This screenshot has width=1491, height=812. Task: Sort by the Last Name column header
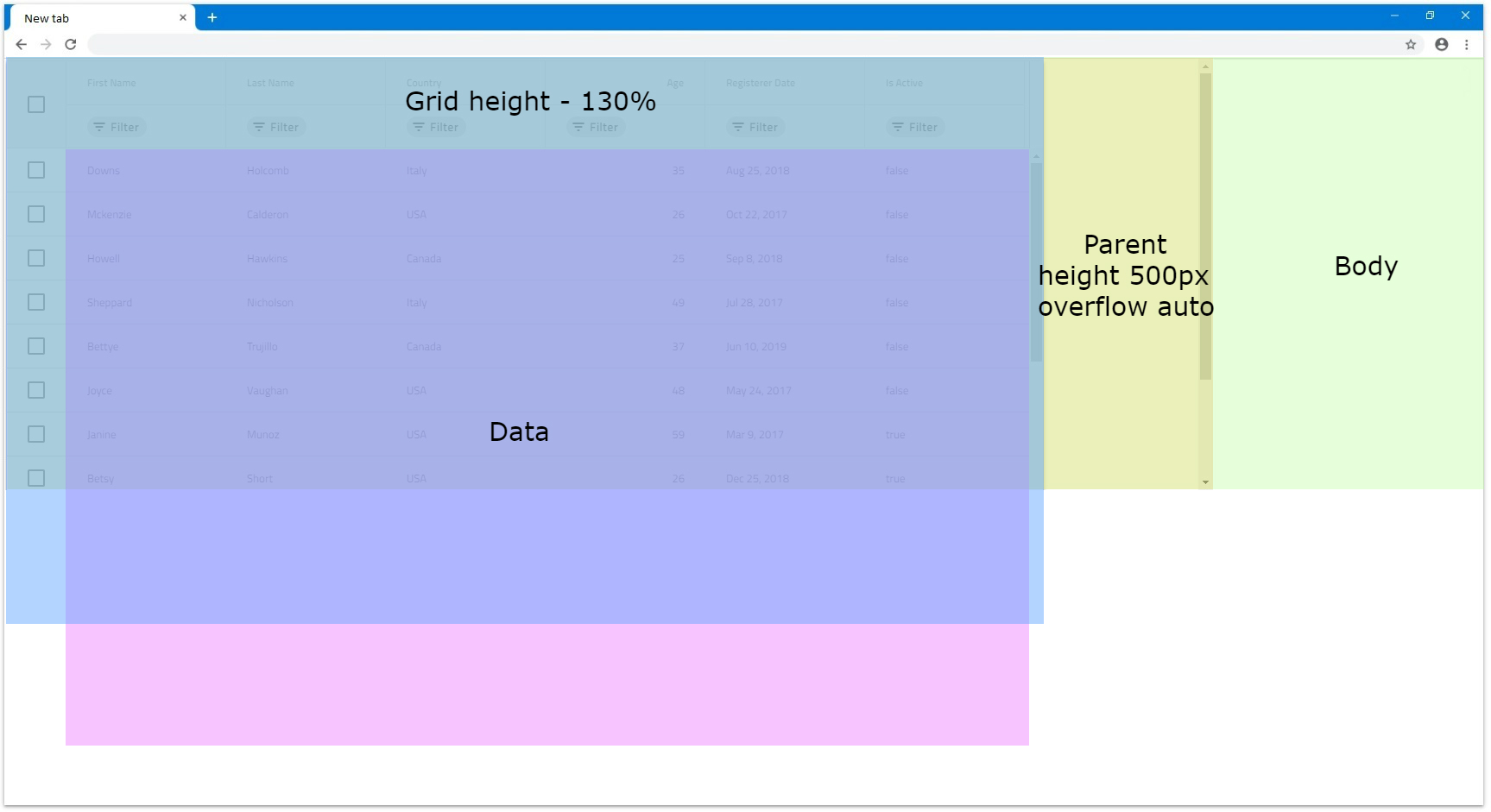coord(270,84)
